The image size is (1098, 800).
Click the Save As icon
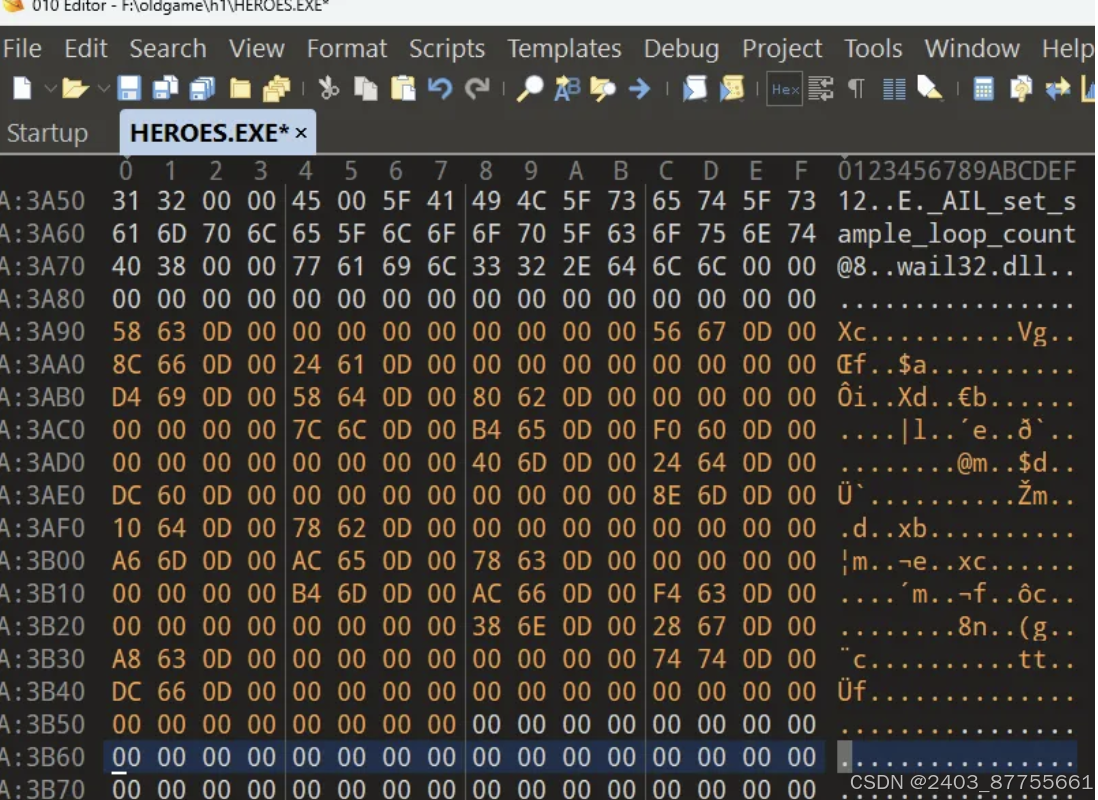[165, 89]
